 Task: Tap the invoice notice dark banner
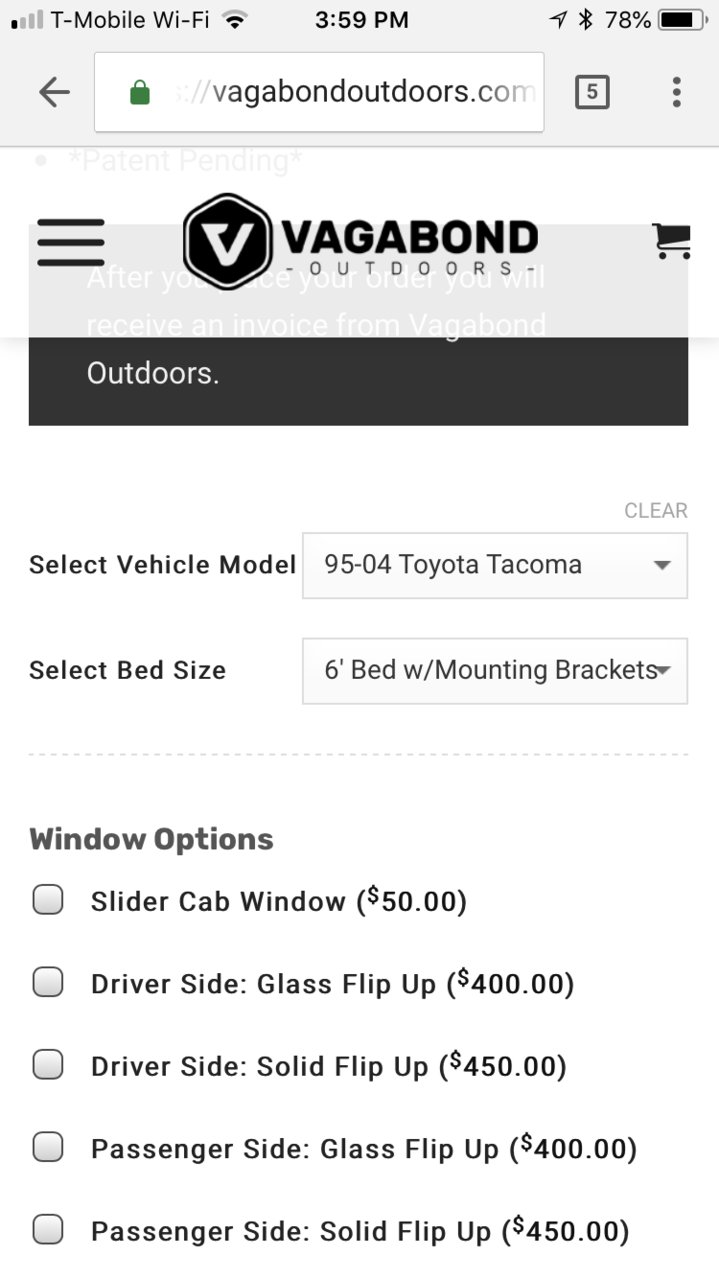358,325
